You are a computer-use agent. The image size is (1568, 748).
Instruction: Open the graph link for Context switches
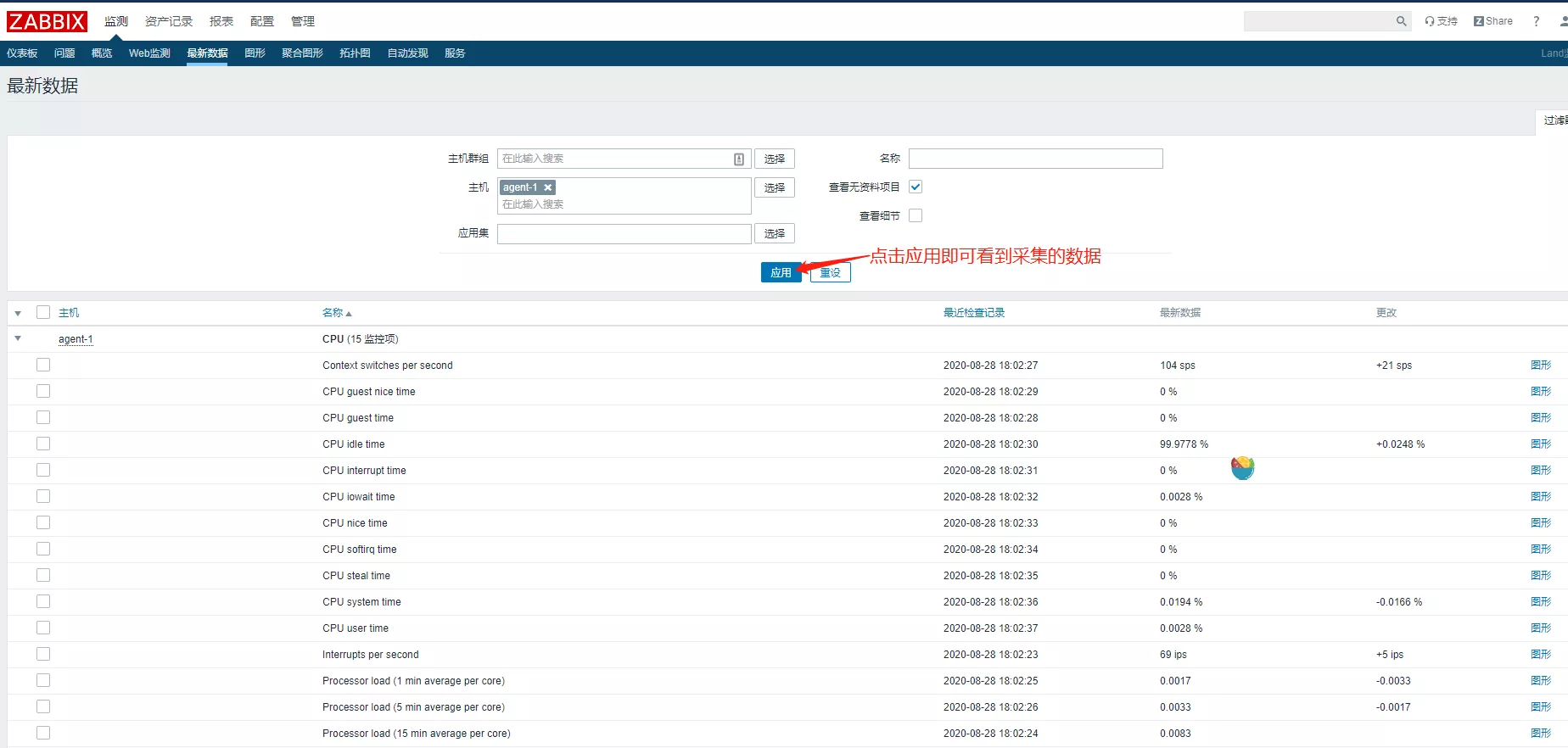[1540, 365]
